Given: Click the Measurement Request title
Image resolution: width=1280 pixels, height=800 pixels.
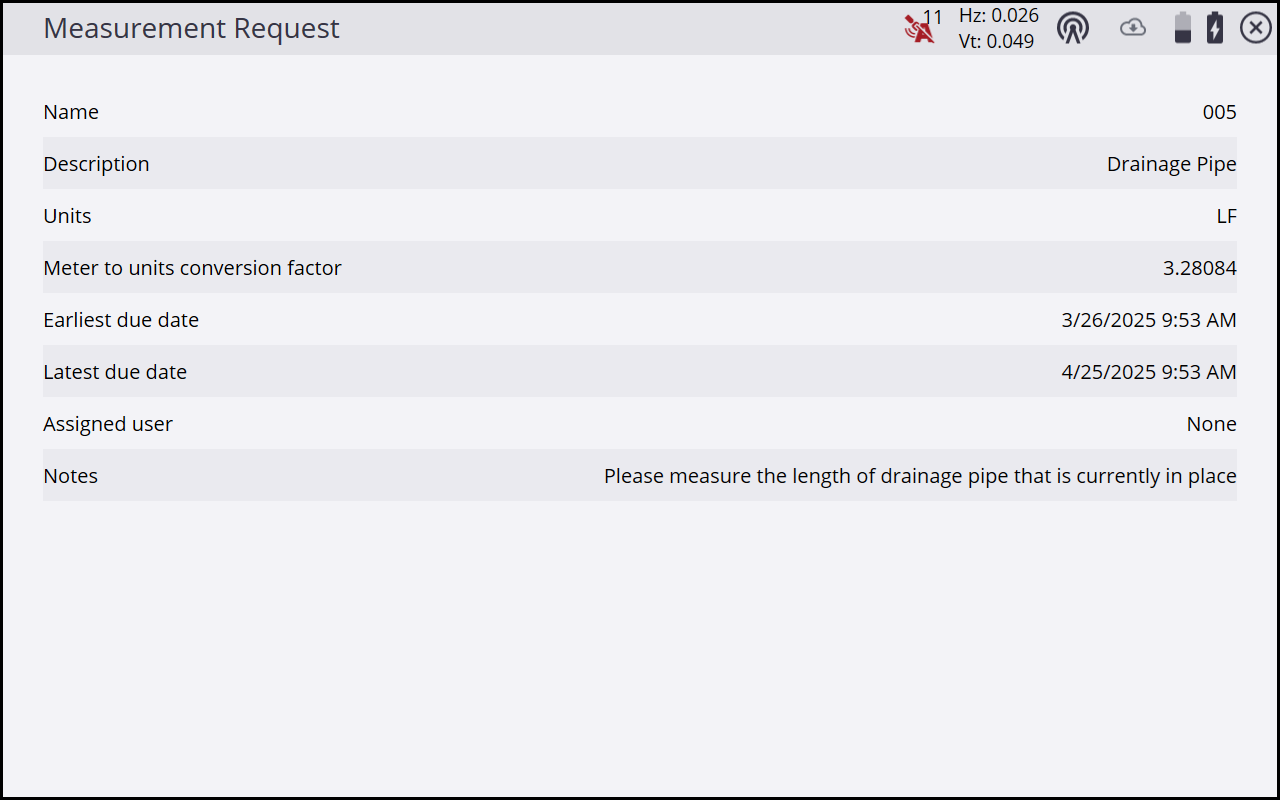Looking at the screenshot, I should pyautogui.click(x=191, y=28).
